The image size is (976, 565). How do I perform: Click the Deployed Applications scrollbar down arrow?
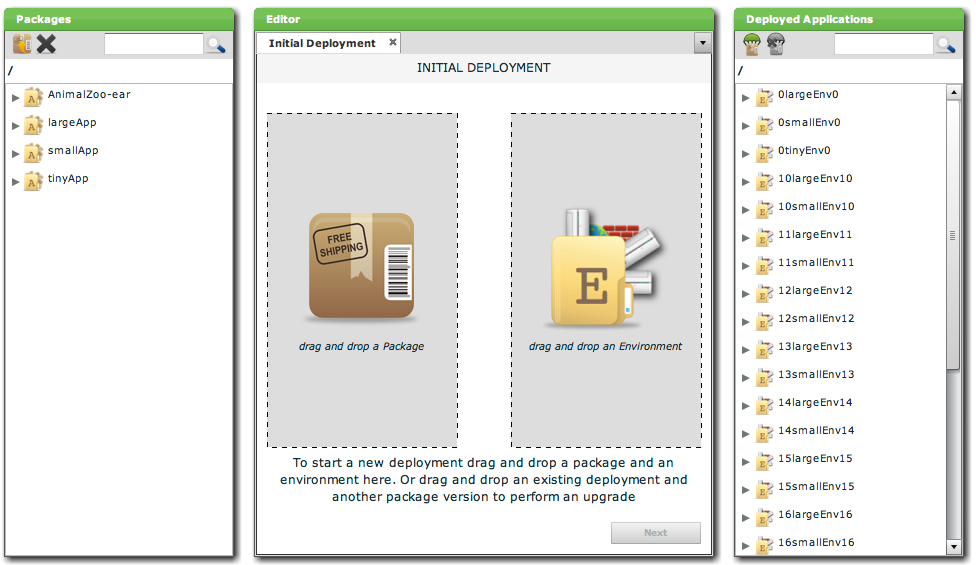click(953, 547)
